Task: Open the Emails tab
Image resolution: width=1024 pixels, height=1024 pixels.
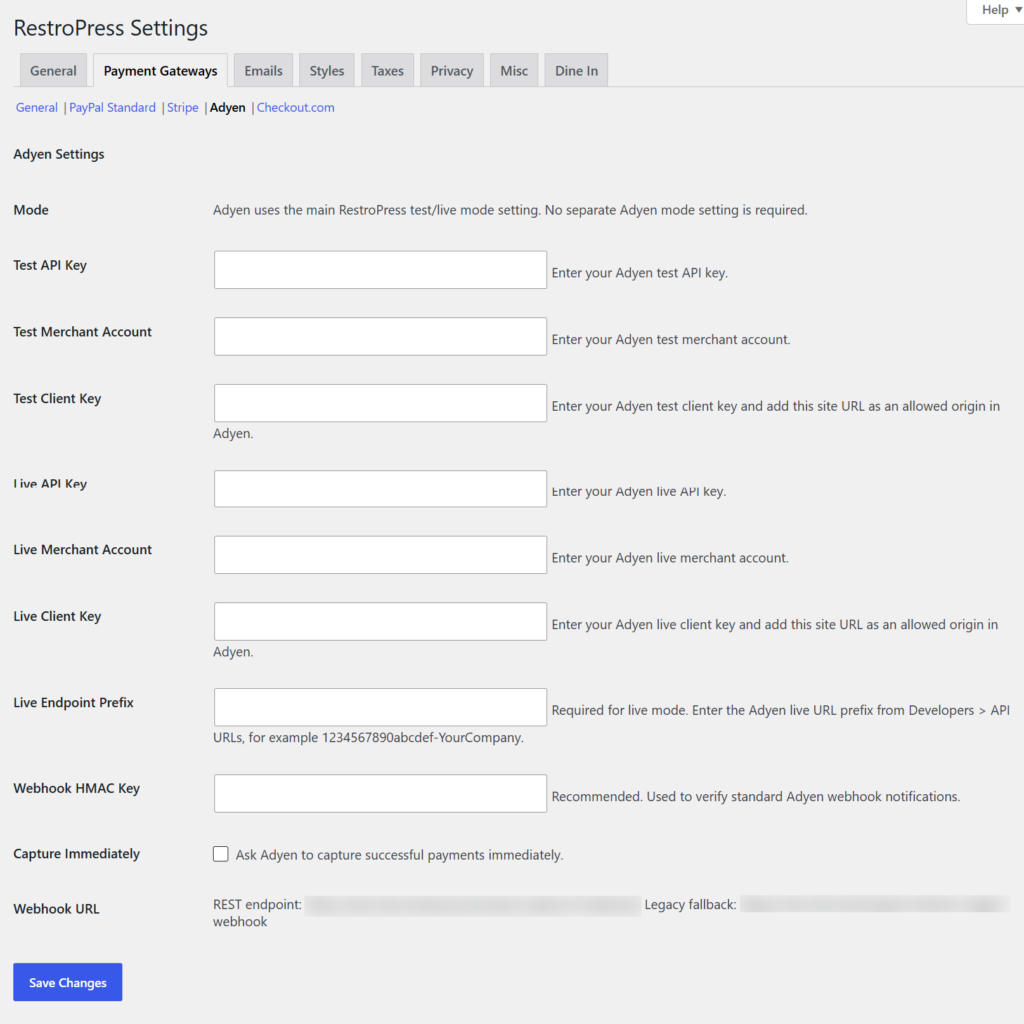Action: [263, 71]
